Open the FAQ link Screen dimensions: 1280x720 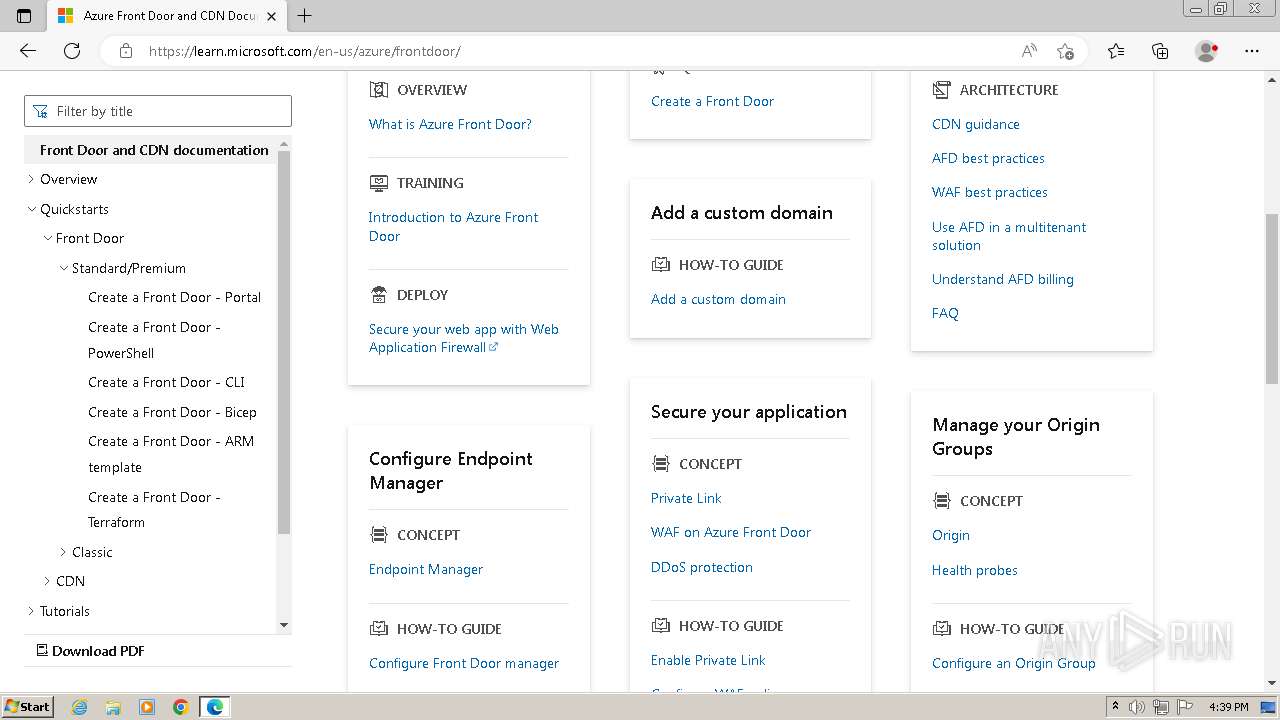tap(945, 313)
